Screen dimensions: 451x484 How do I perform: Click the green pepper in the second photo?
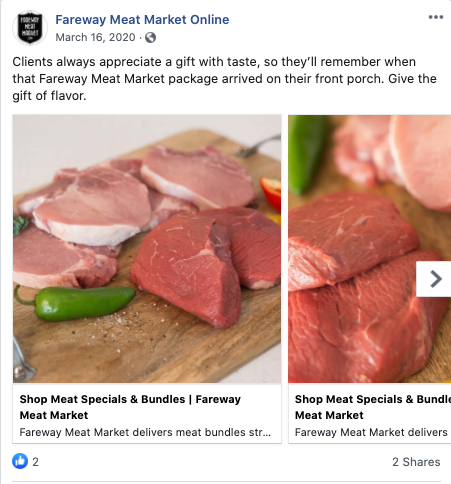(305, 155)
